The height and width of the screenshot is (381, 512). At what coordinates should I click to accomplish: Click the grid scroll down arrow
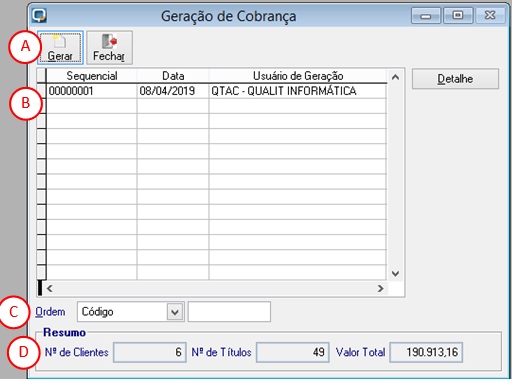click(x=395, y=274)
